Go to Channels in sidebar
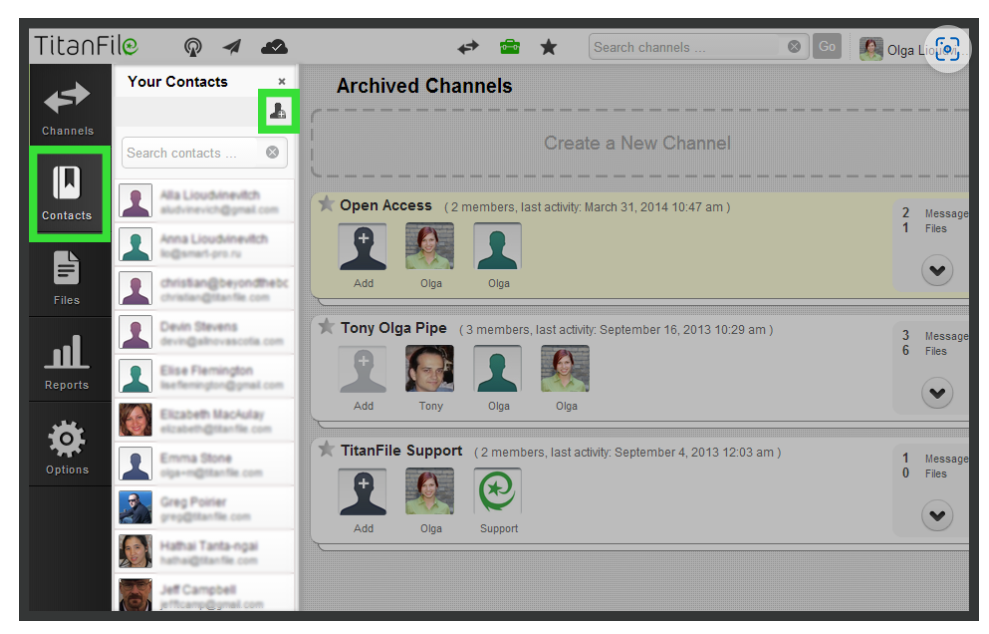989x634 pixels. pos(67,107)
